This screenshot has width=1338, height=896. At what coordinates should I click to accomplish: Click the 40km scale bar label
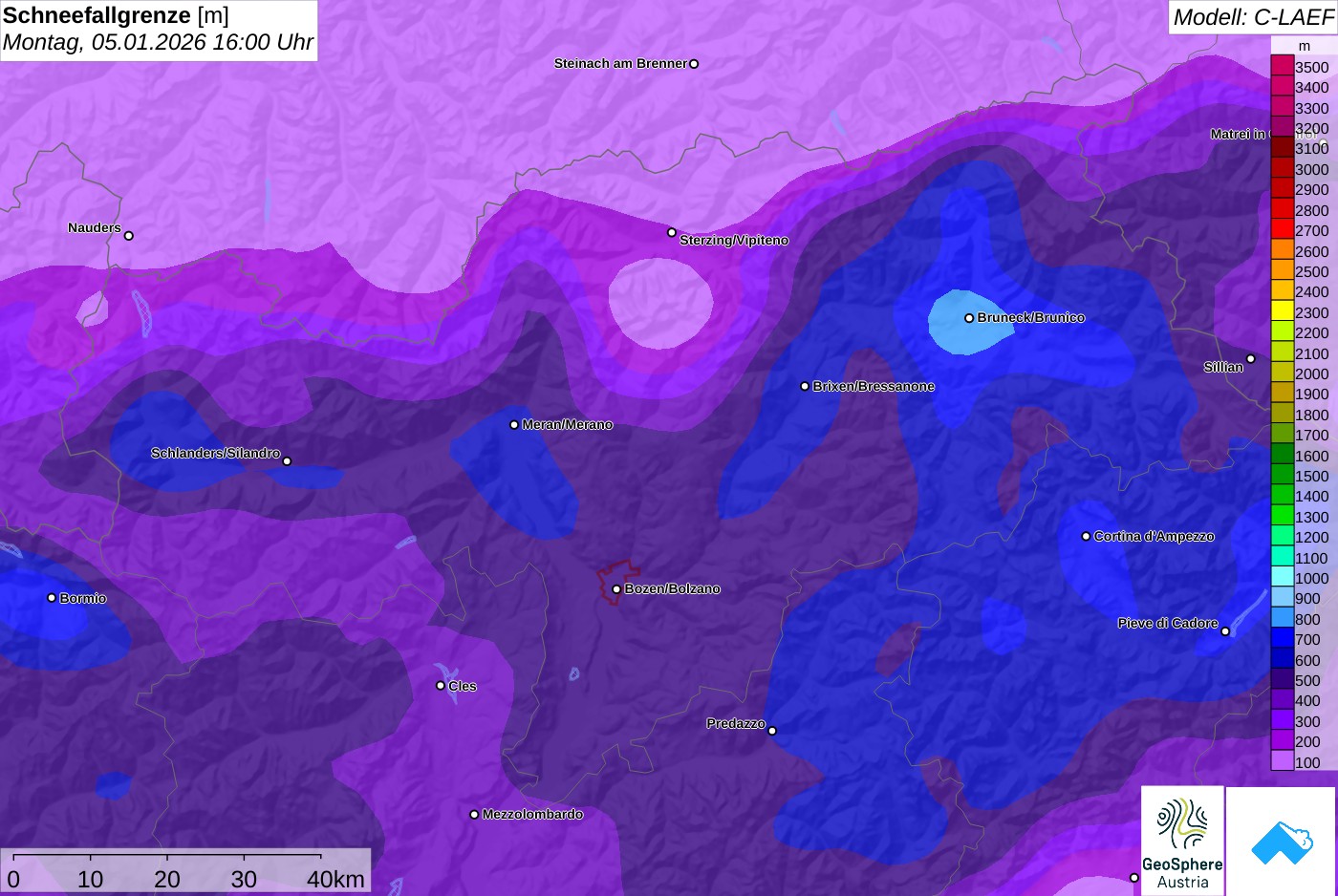pyautogui.click(x=335, y=879)
